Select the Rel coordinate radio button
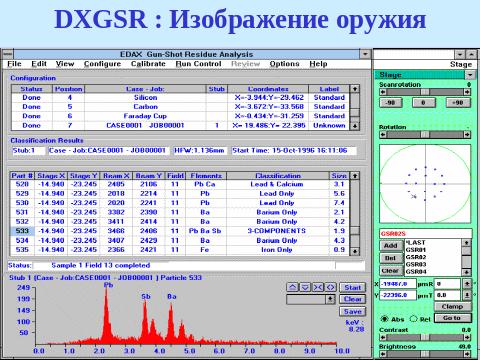Screen dimensions: 480x360 pos(414,319)
